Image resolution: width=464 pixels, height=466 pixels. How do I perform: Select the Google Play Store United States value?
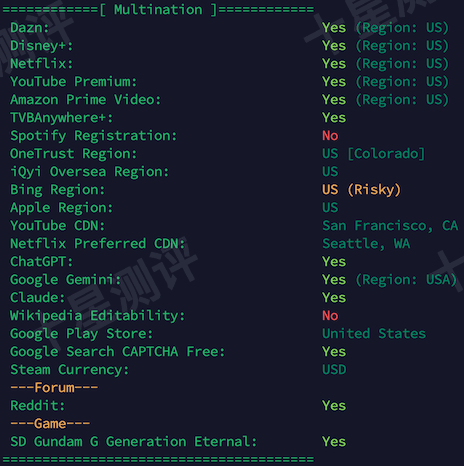pos(374,334)
